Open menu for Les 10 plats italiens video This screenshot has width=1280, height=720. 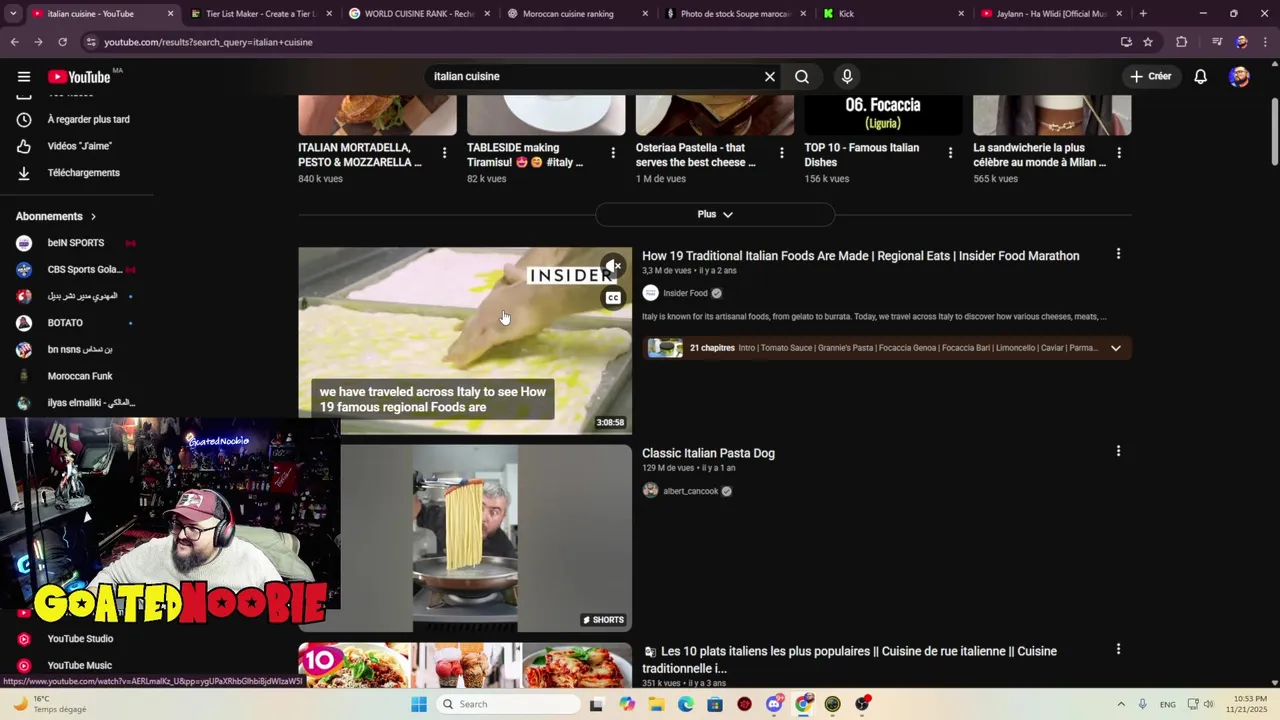click(1118, 649)
